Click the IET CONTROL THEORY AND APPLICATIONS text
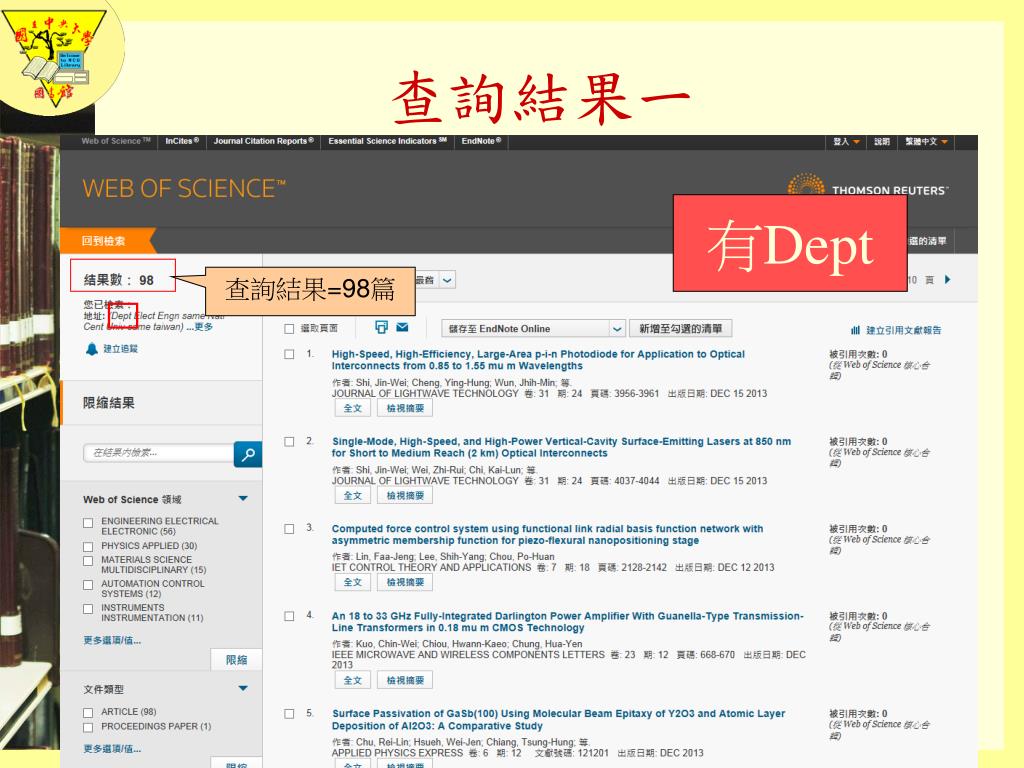The width and height of the screenshot is (1024, 768). (x=432, y=568)
